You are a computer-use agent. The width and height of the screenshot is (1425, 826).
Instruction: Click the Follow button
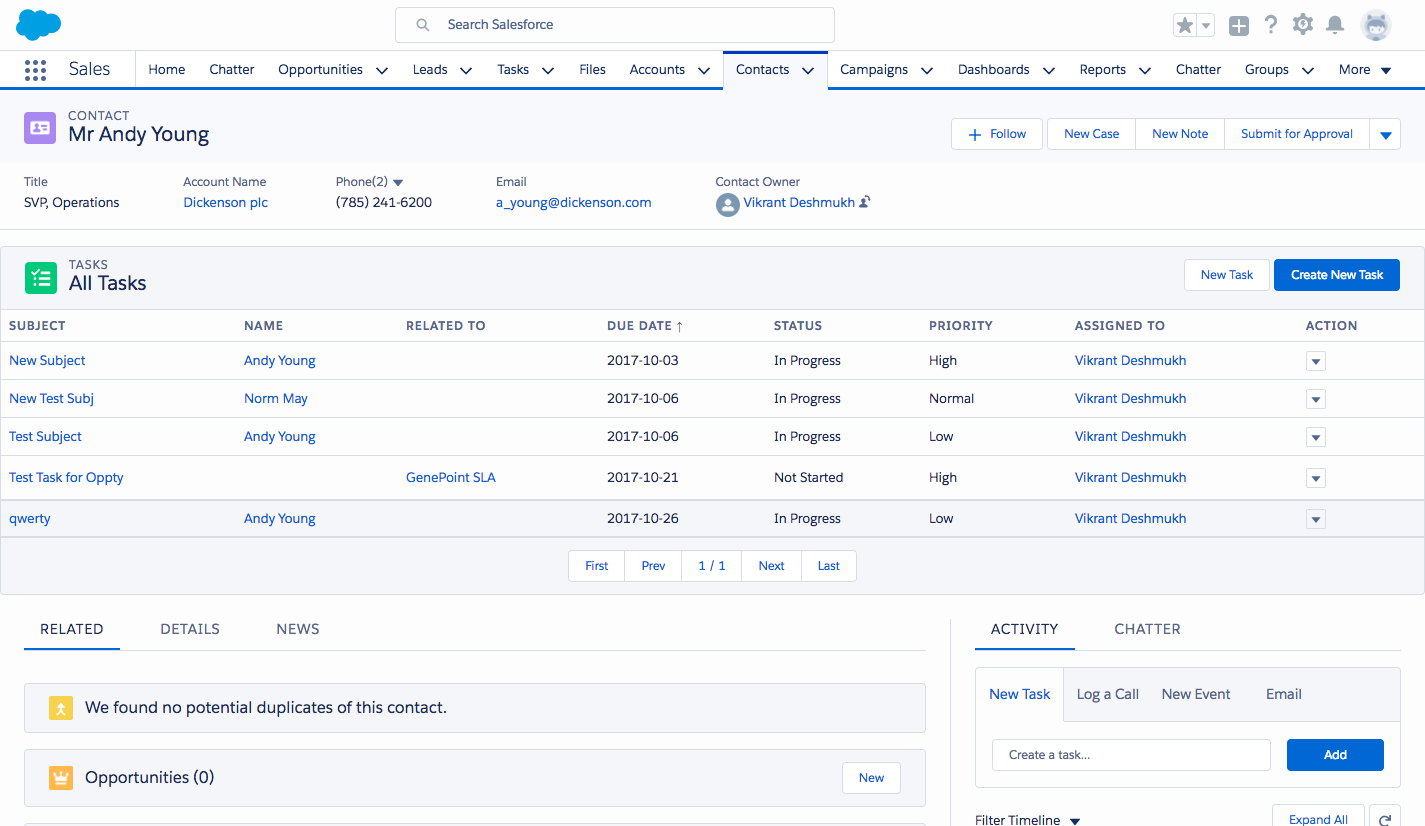click(x=997, y=134)
